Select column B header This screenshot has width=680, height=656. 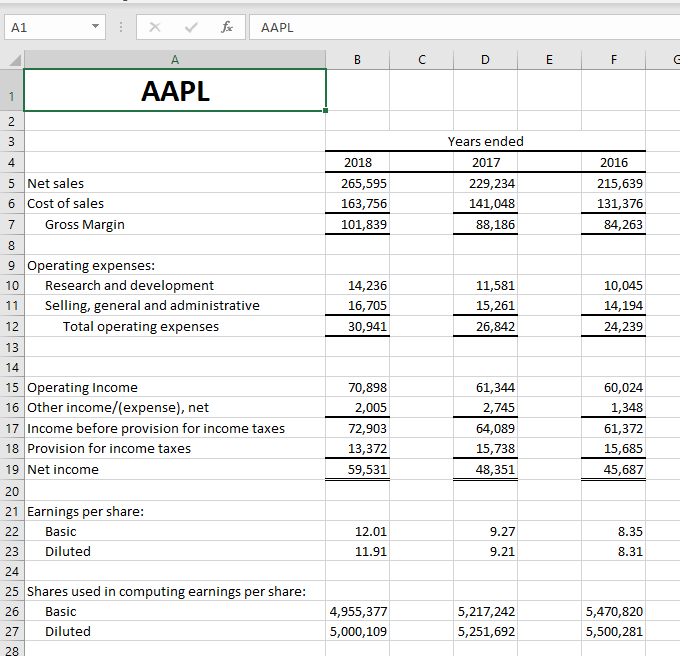(357, 59)
